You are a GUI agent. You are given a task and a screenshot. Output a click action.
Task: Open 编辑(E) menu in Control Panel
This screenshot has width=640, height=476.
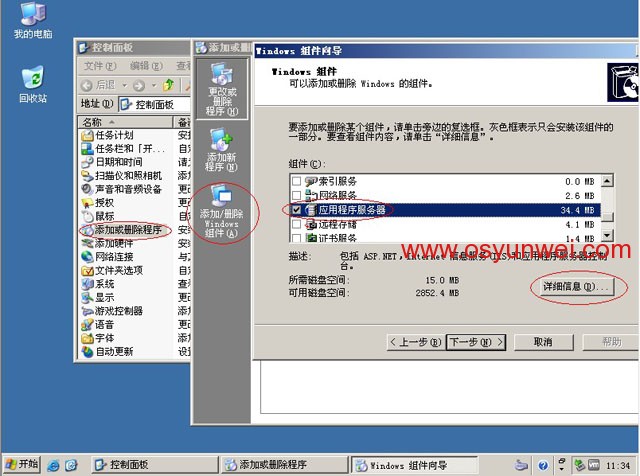(146, 66)
